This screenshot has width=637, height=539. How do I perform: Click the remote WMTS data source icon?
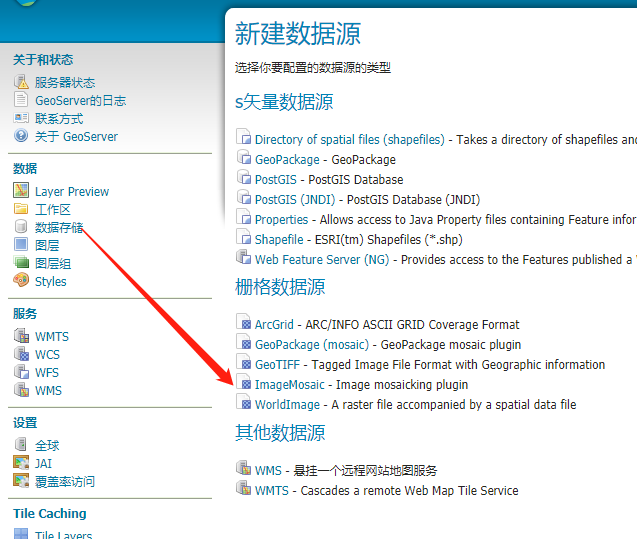coord(244,488)
